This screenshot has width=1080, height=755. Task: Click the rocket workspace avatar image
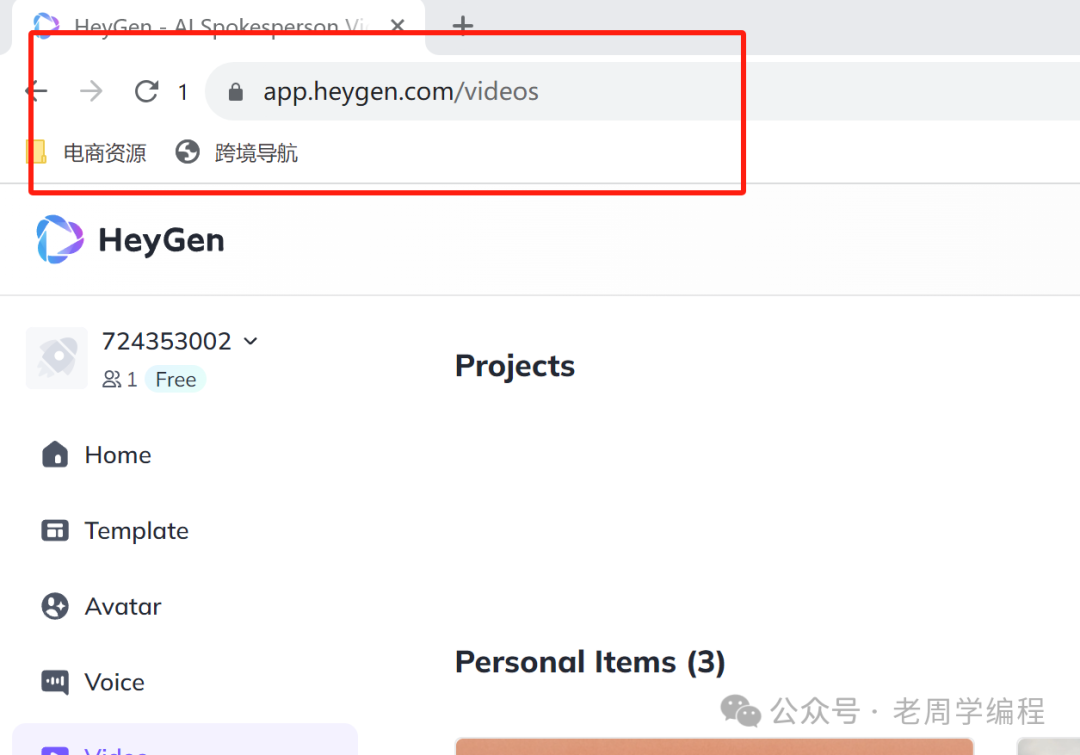(56, 358)
